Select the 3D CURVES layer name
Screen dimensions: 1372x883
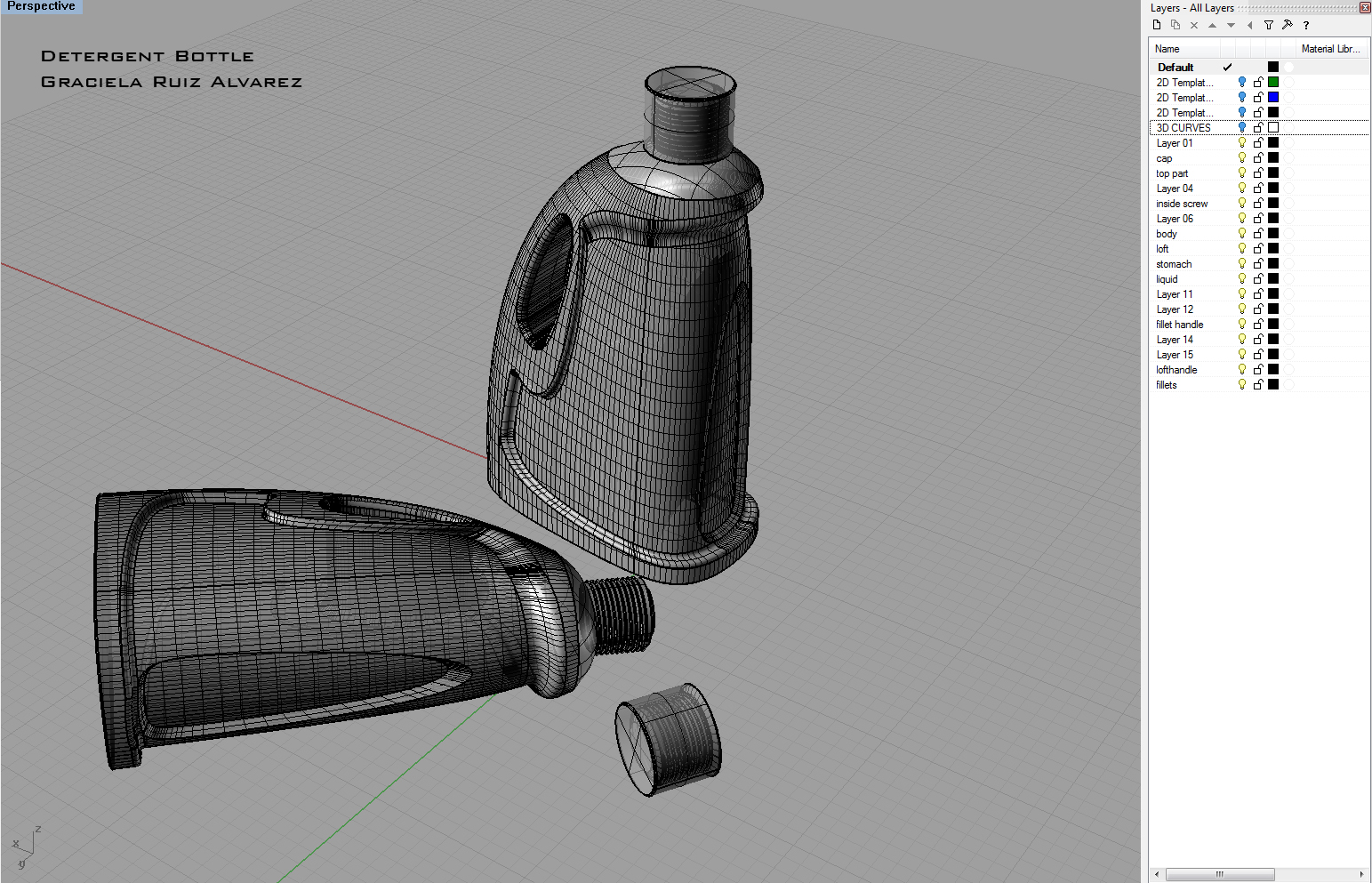[1183, 127]
